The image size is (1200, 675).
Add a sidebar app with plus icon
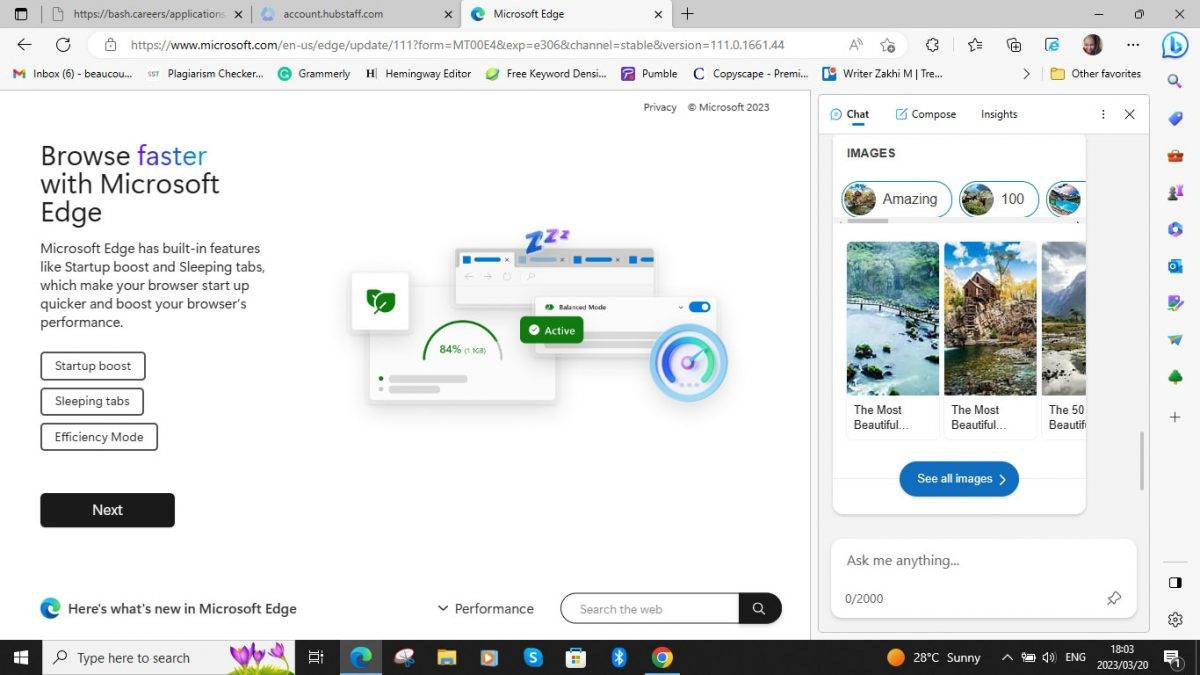coord(1175,416)
